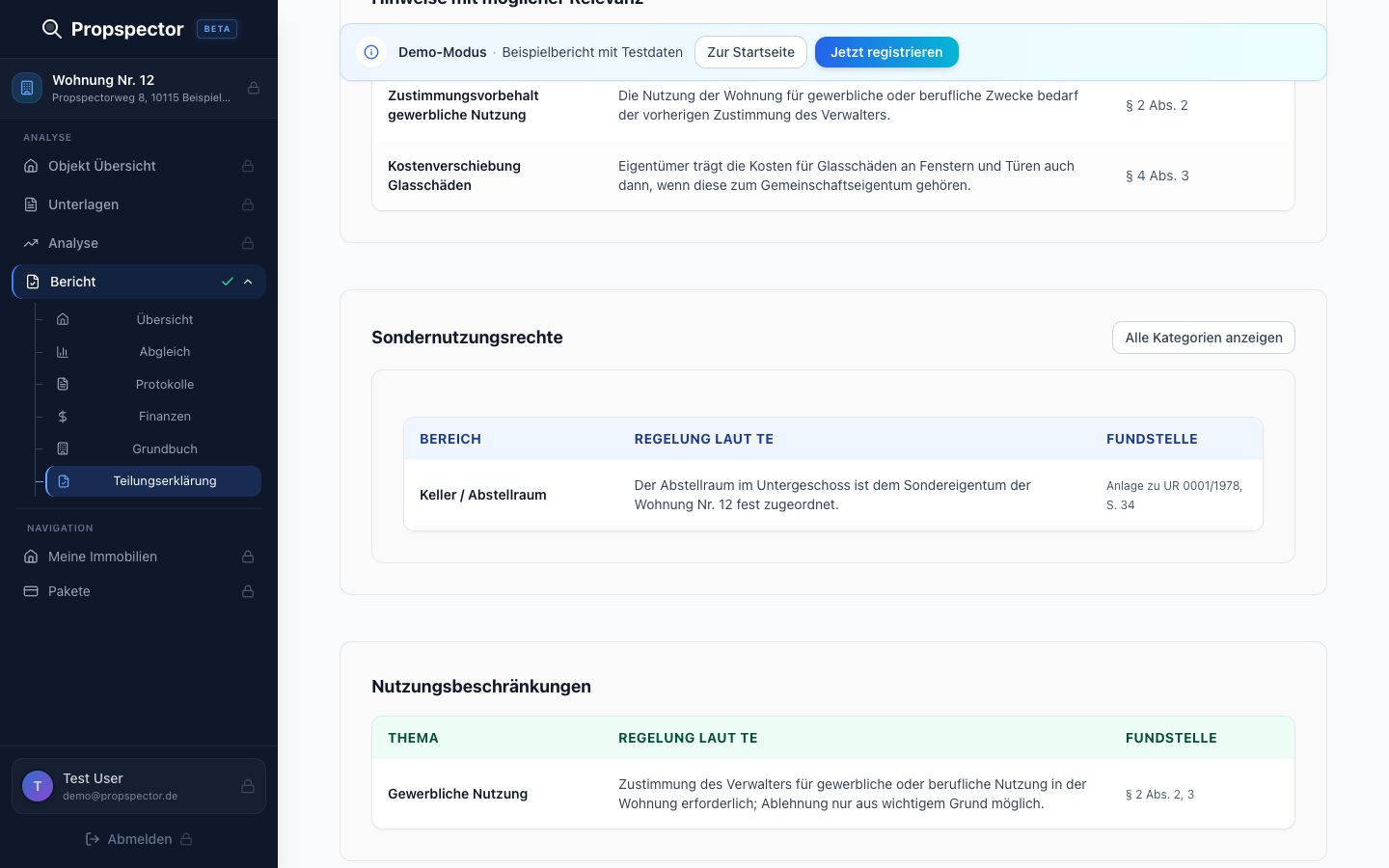Image resolution: width=1389 pixels, height=868 pixels.
Task: Select the Bericht sidebar item
Action: coord(139,282)
